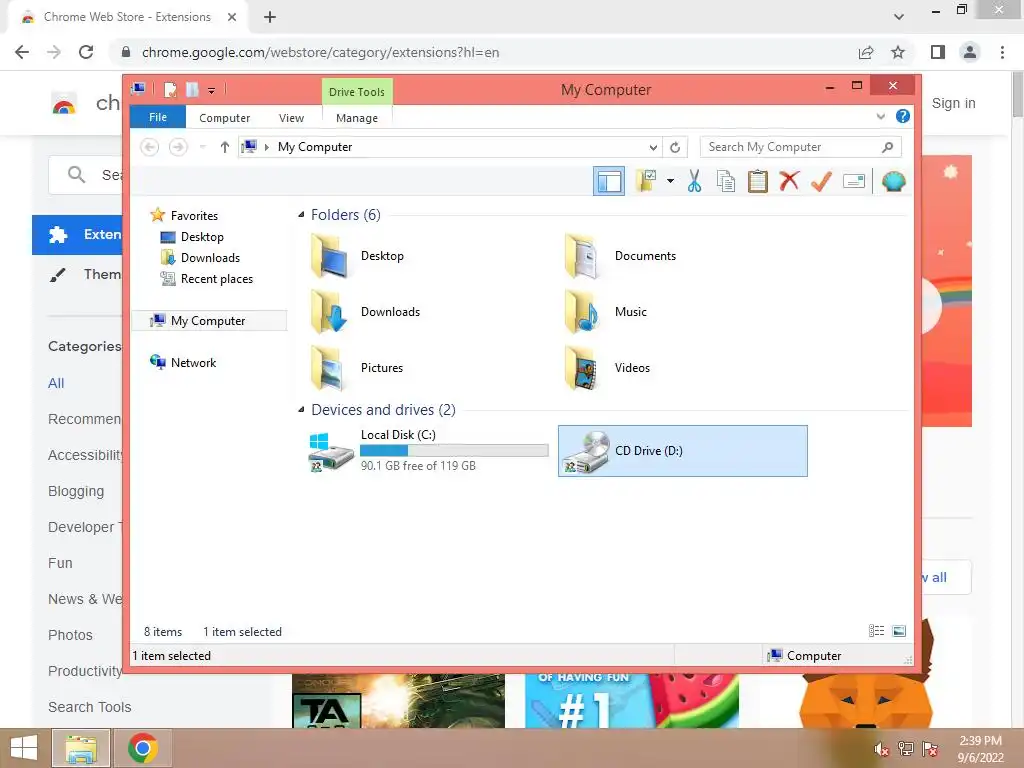Click the New Folder quick access icon
This screenshot has height=768, width=1024.
[x=192, y=89]
